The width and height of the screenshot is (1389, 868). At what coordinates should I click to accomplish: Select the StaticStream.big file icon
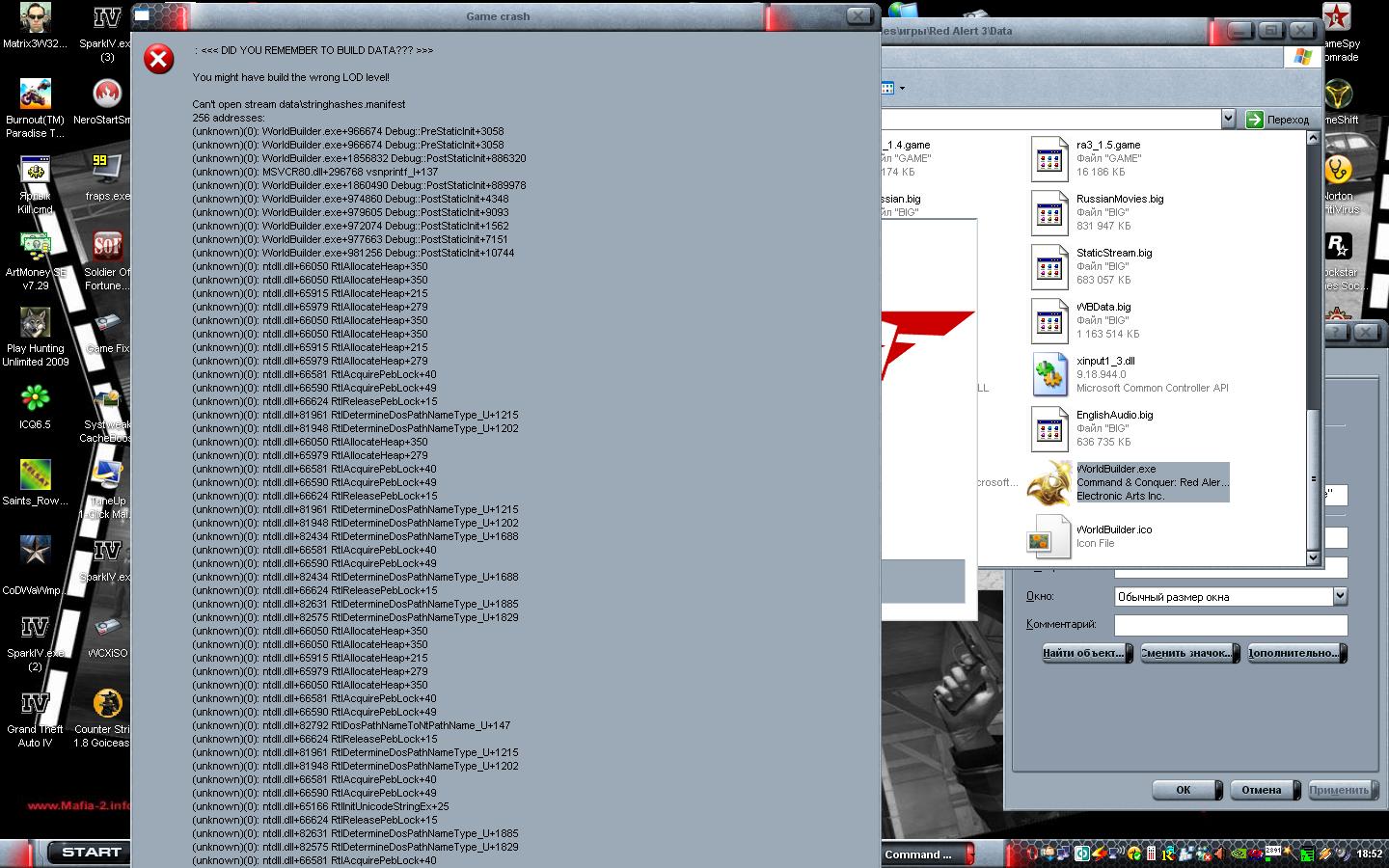[x=1049, y=266]
